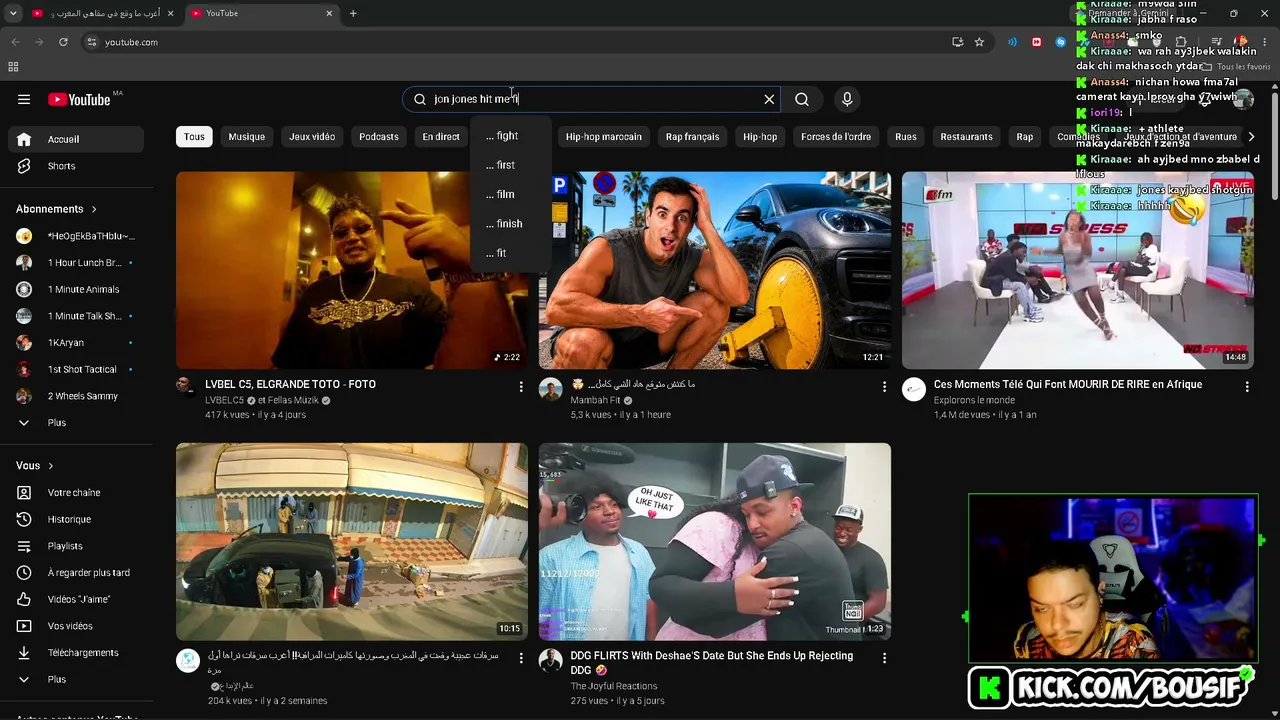Choose the "... first" search suggestion
This screenshot has width=1280, height=720.
pos(510,165)
